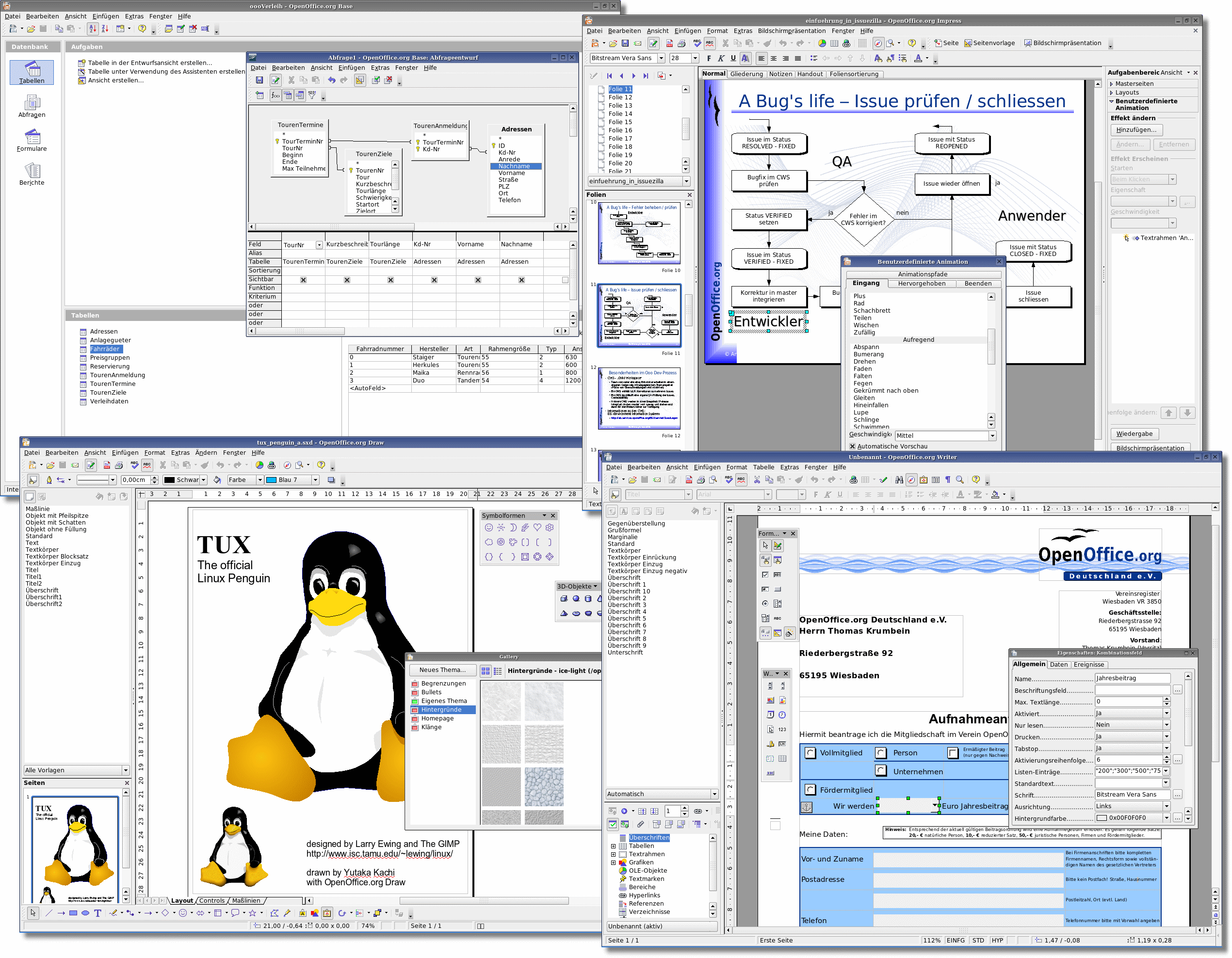This screenshot has height=958, width=1232.
Task: Click the scissors cut icon in Writer
Action: [x=757, y=480]
